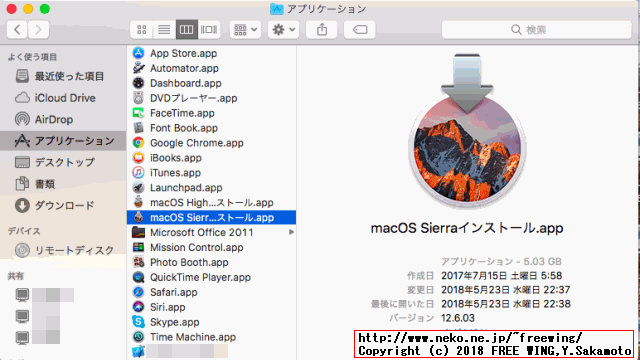Click the Microsoft Office 2011 folder icon
This screenshot has width=640, height=360.
(138, 232)
